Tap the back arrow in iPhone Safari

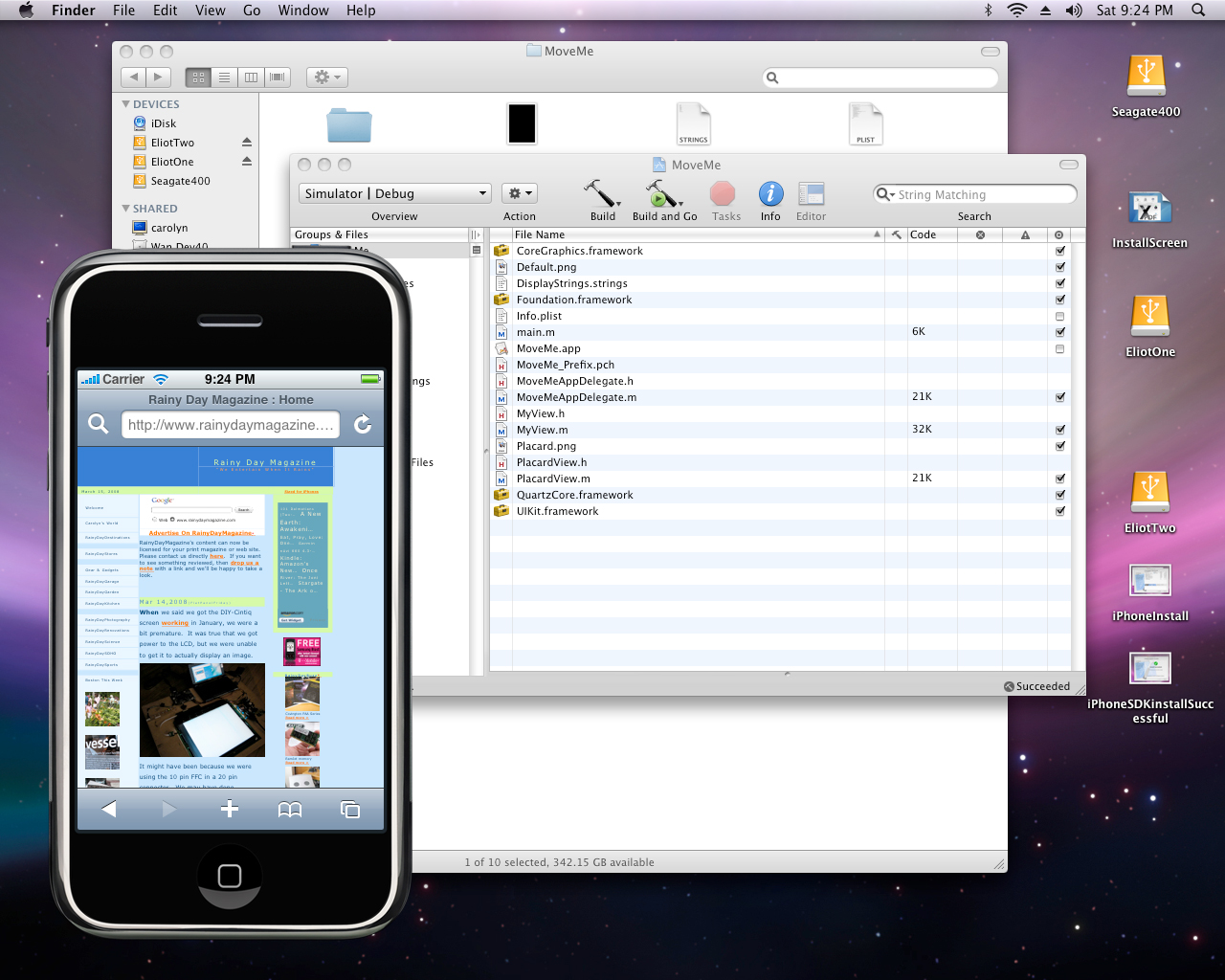108,810
